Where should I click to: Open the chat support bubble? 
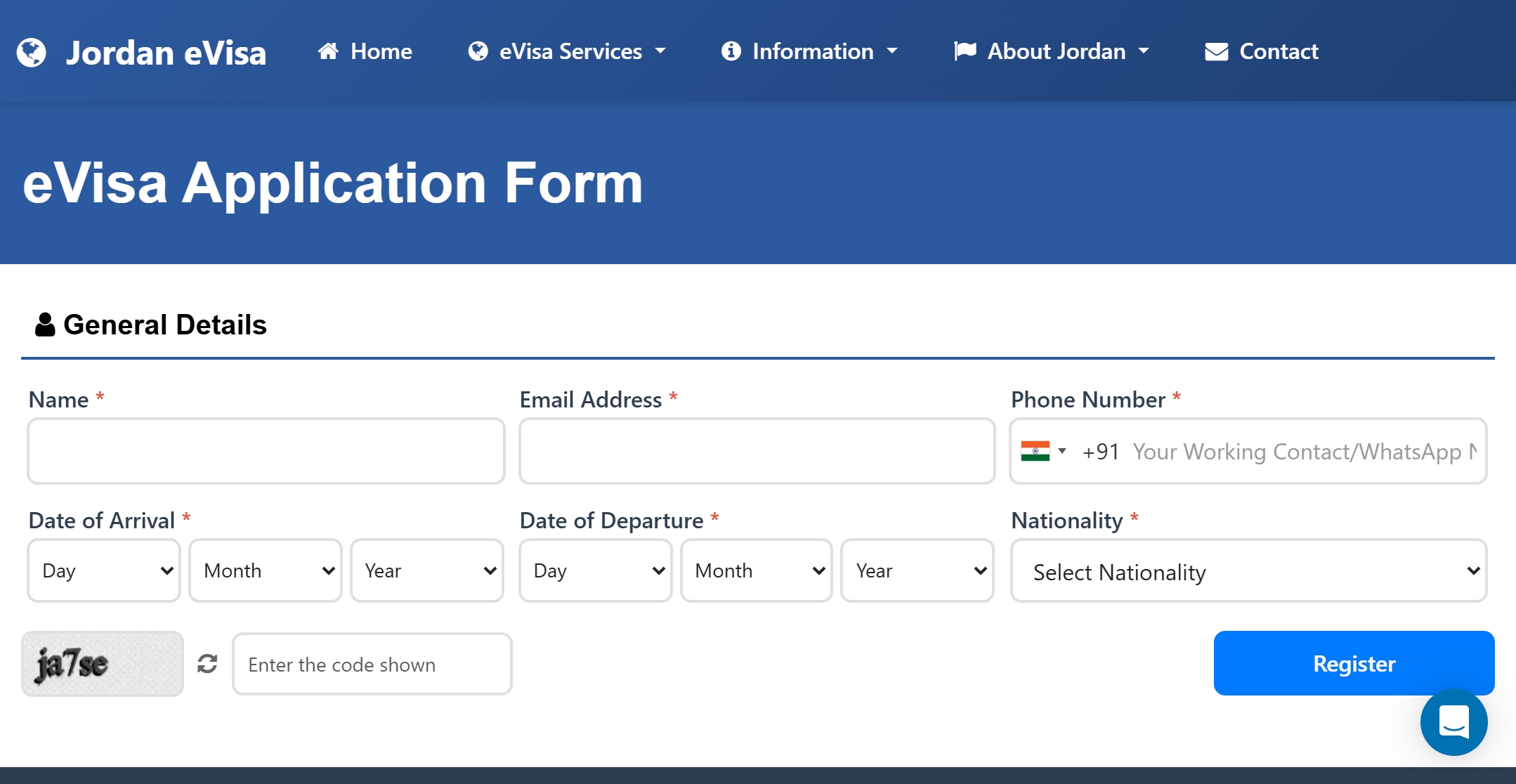1453,722
